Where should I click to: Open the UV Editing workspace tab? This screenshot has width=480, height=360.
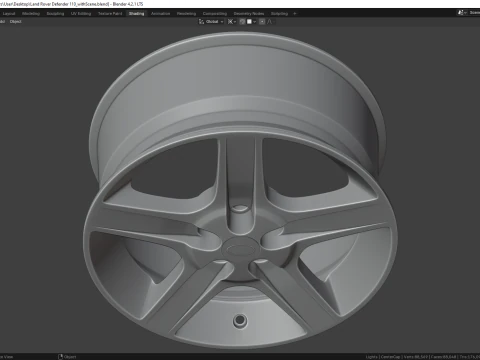81,14
